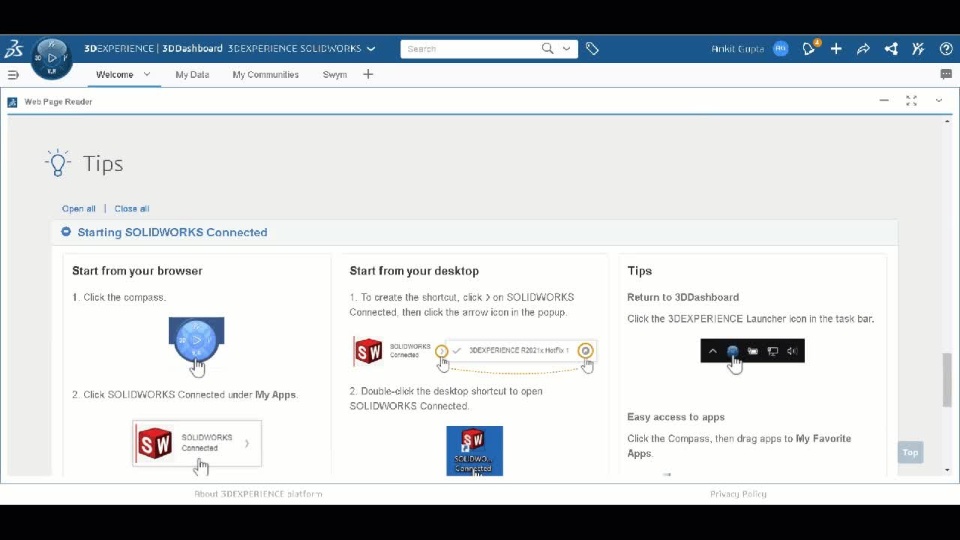Click the desktop shortcut illustration
The image size is (960, 540).
(474, 451)
